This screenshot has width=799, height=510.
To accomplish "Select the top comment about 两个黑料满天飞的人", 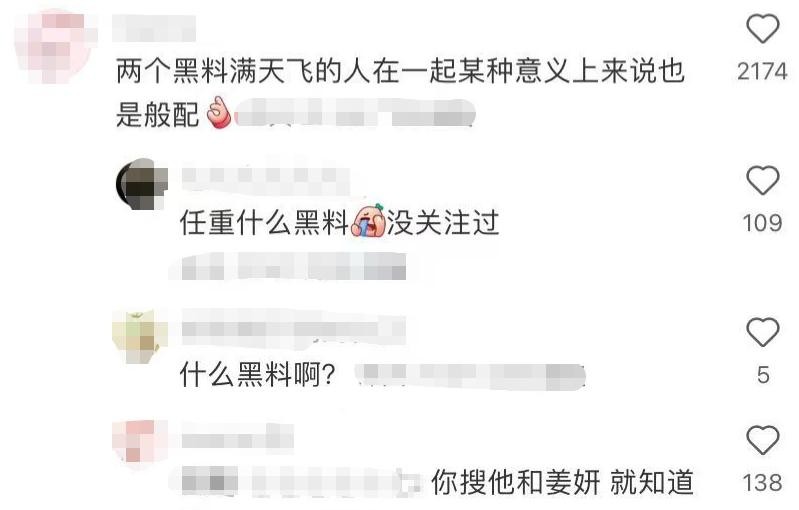I will 400,92.
